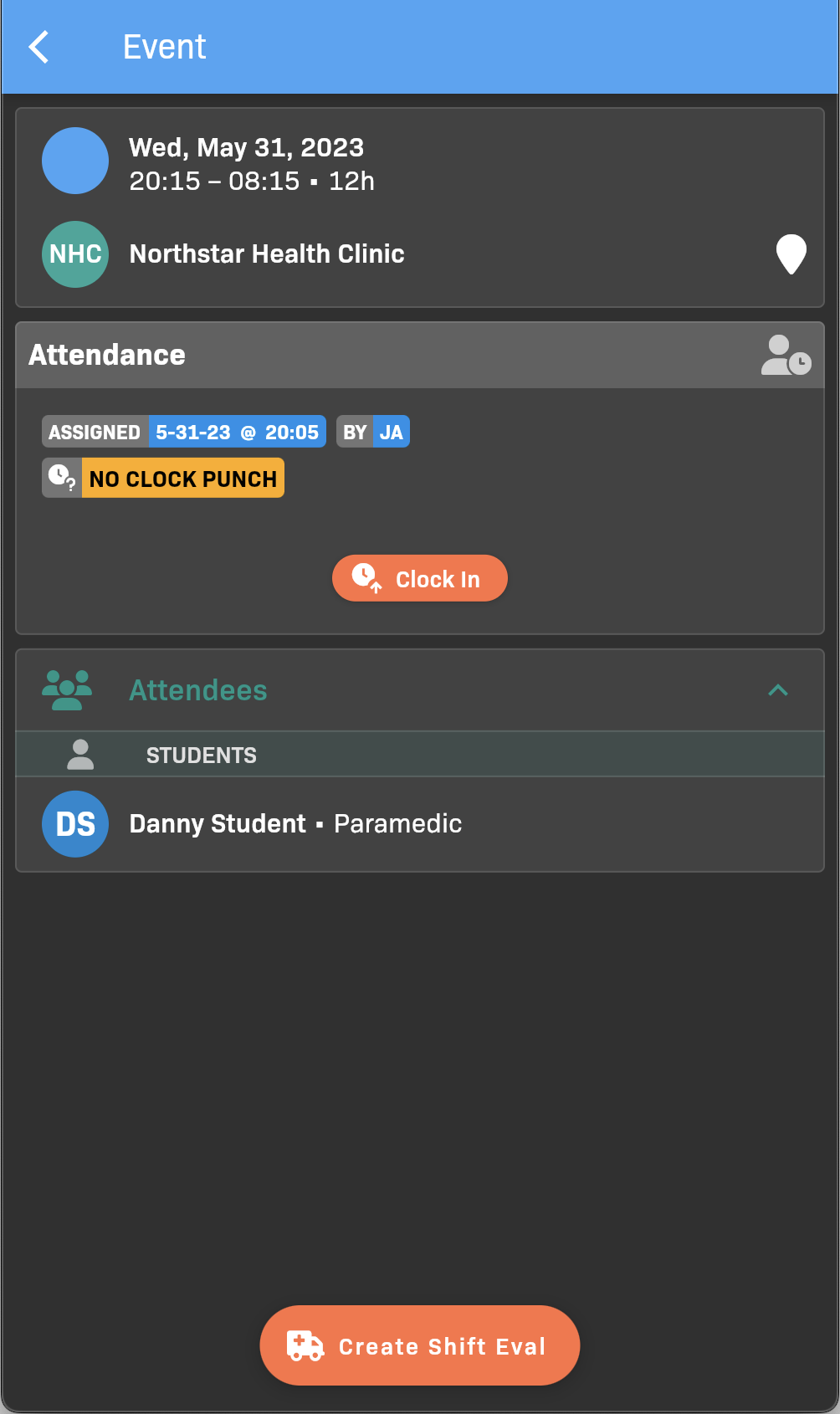Click the clock question-mark status icon
Viewport: 840px width, 1414px height.
(62, 479)
